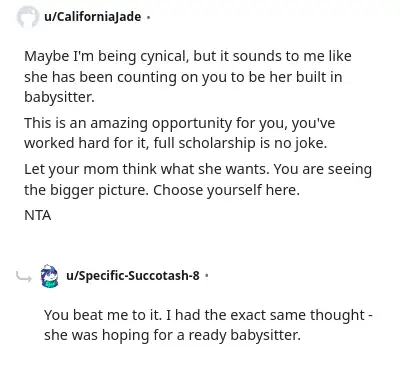Select the 'Maybe I'm being cynical' paragraph
Viewport: 400px width, 371px height.
click(x=188, y=77)
